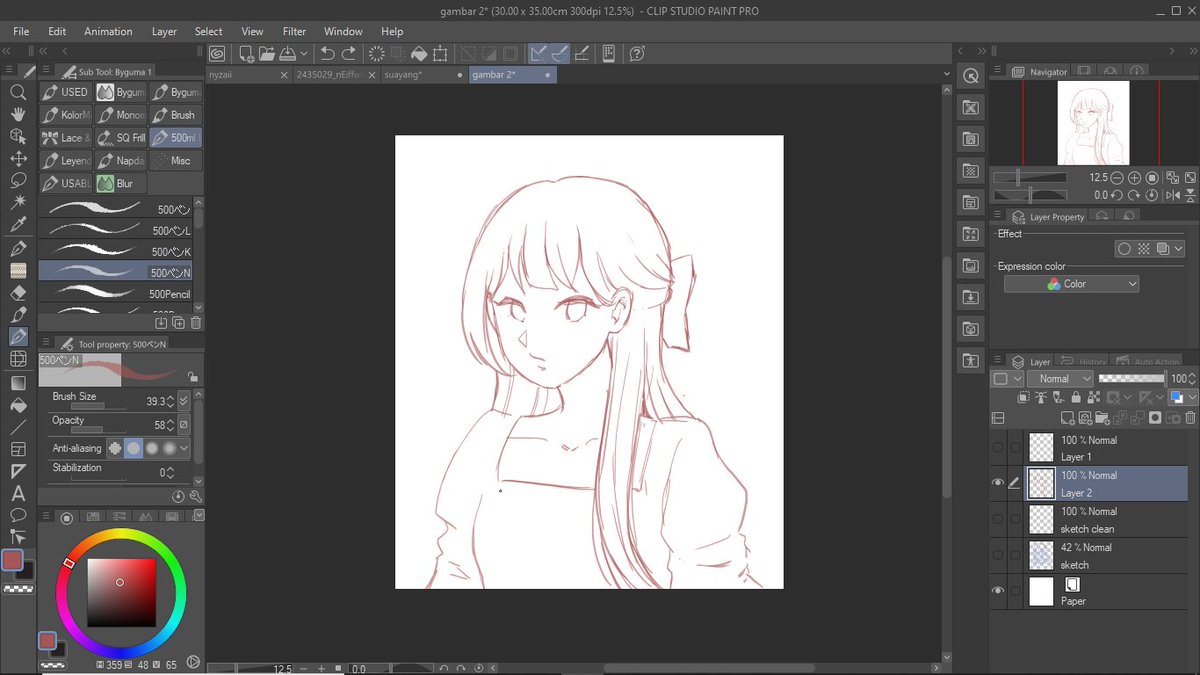Open the Expression color dropdown

click(1071, 284)
